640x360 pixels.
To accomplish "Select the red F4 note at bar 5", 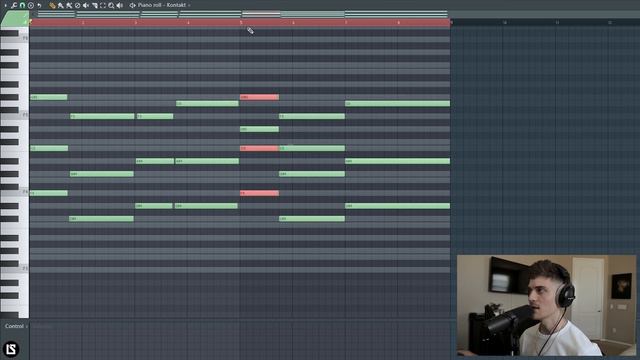I will (x=260, y=193).
